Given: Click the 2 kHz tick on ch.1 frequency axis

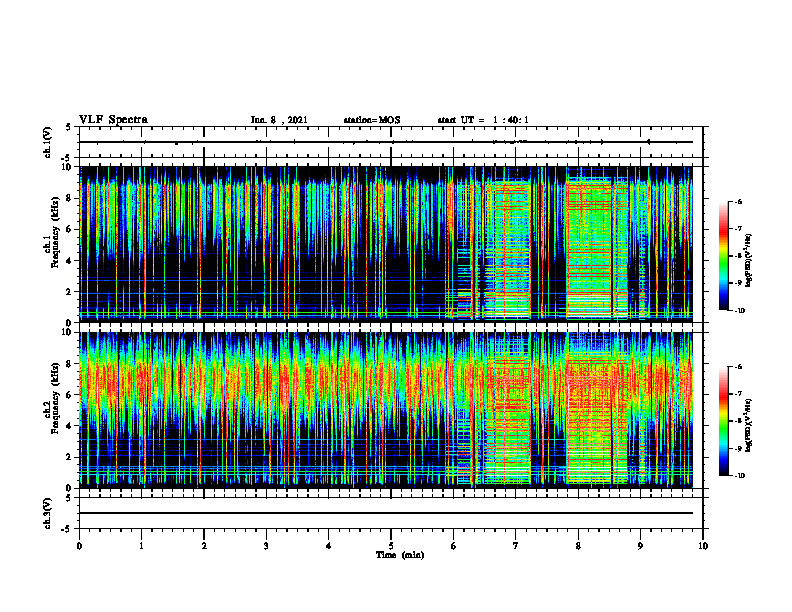Looking at the screenshot, I should pyautogui.click(x=69, y=292).
